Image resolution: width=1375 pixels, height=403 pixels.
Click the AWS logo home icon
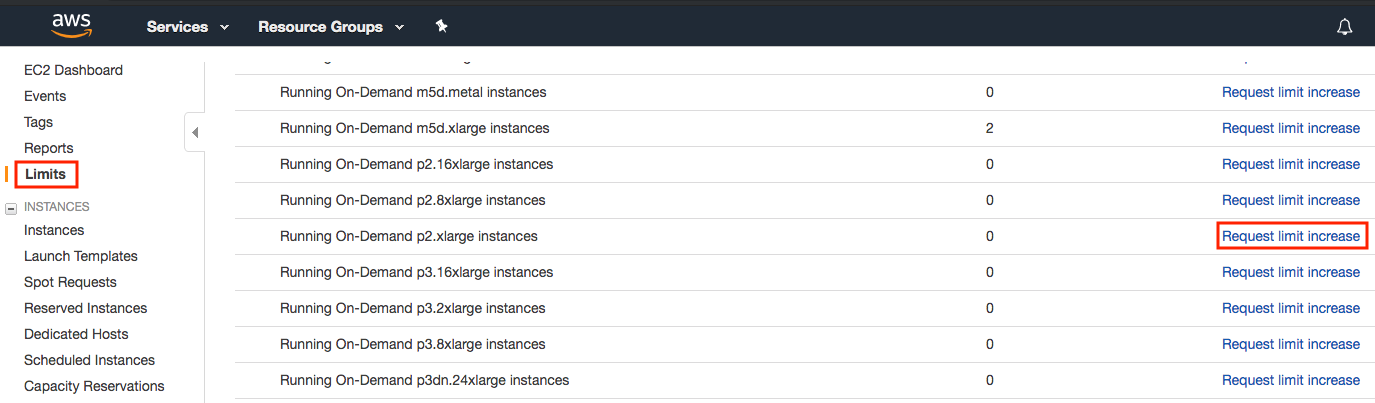click(72, 25)
